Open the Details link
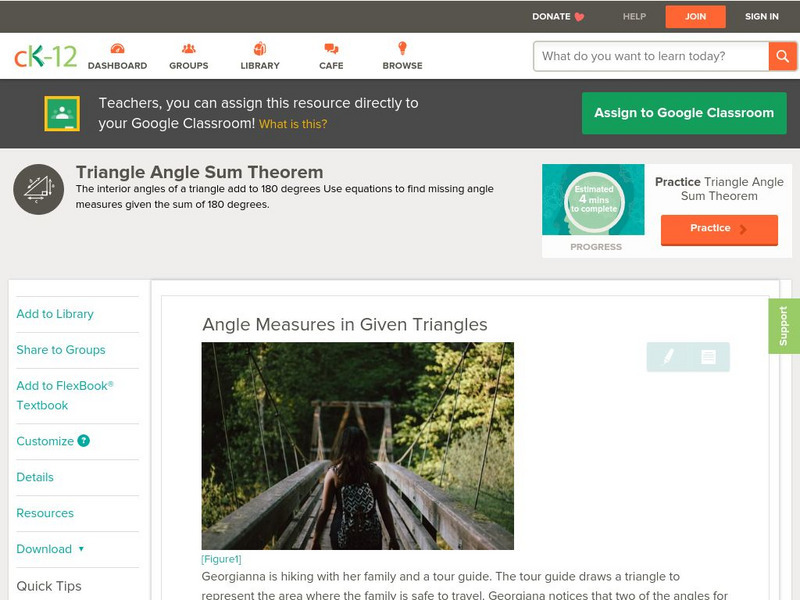The image size is (800, 600). pyautogui.click(x=35, y=477)
